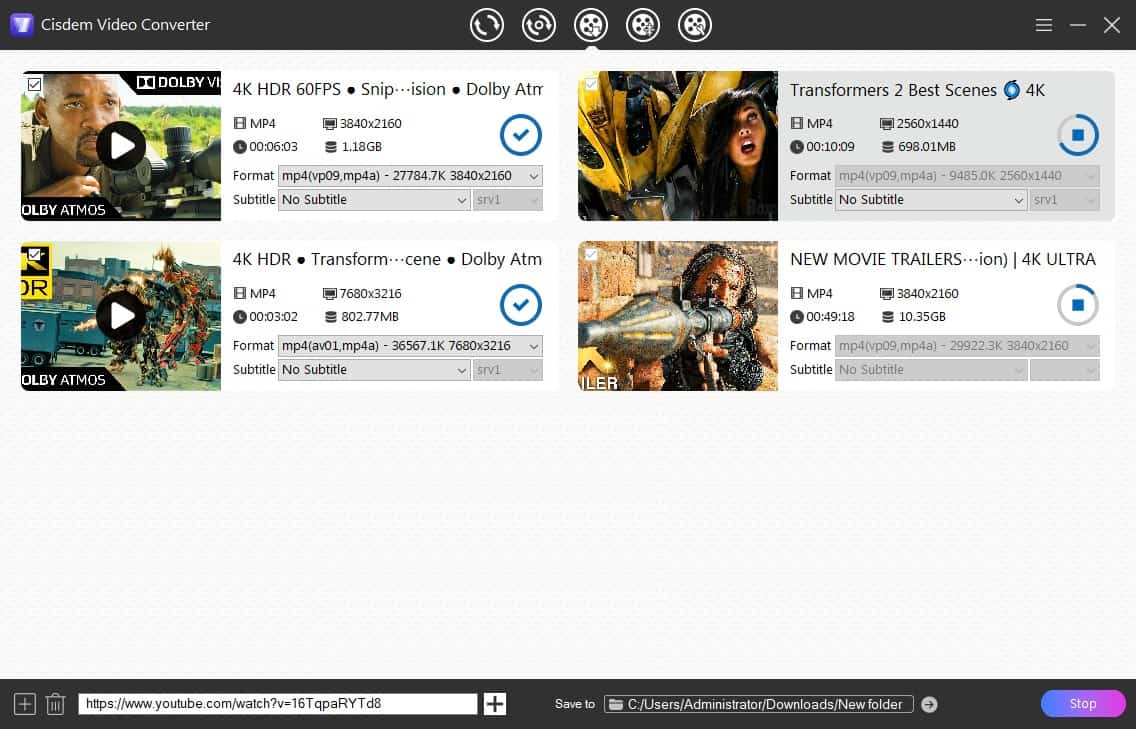
Task: Expand the srv1 dropdown for the 4K HDR video
Action: (508, 369)
